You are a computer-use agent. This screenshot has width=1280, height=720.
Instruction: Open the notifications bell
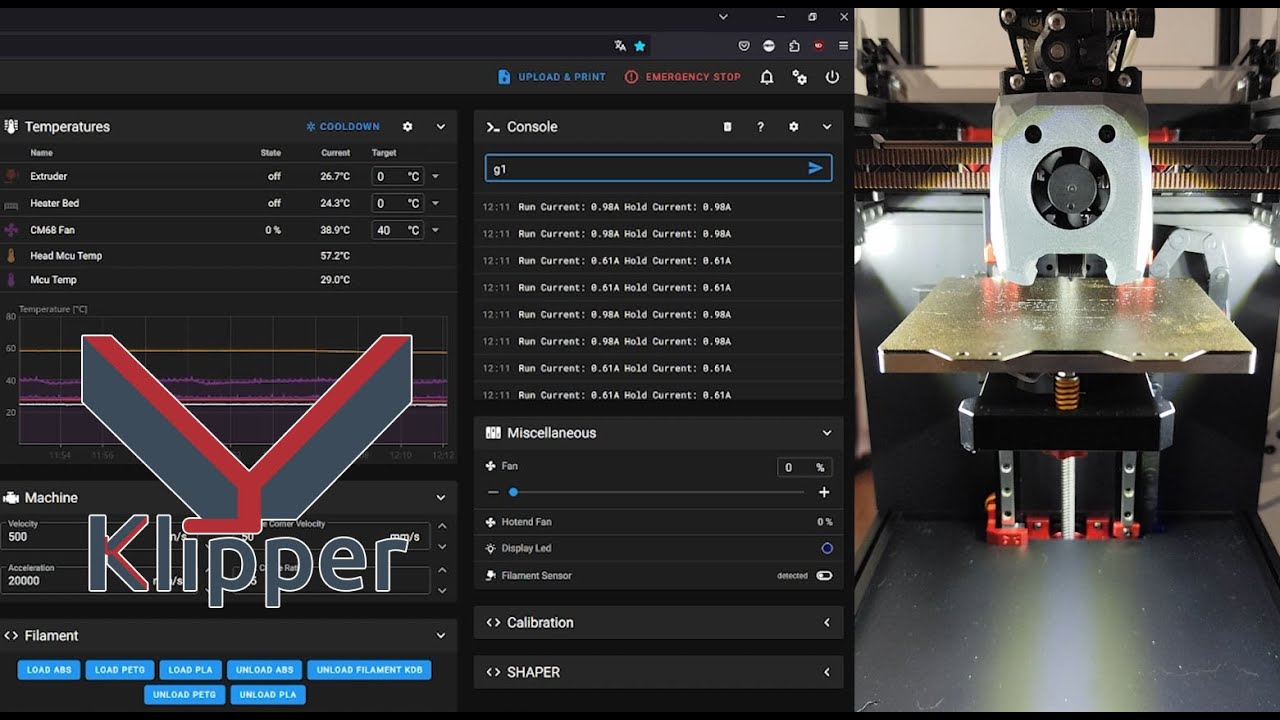pyautogui.click(x=767, y=77)
